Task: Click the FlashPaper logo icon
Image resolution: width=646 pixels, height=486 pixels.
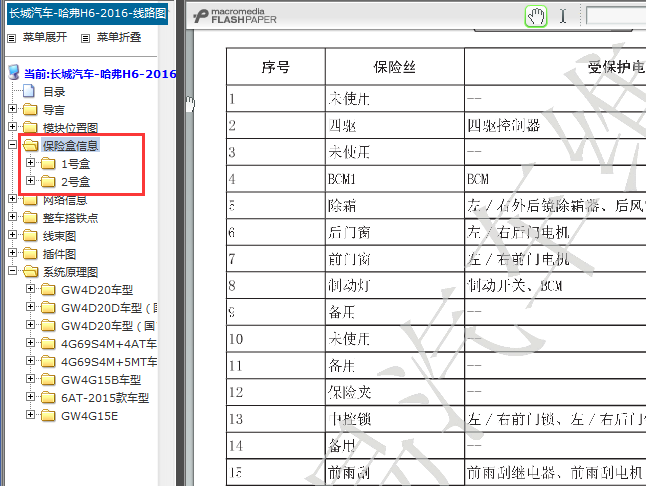Action: [201, 16]
